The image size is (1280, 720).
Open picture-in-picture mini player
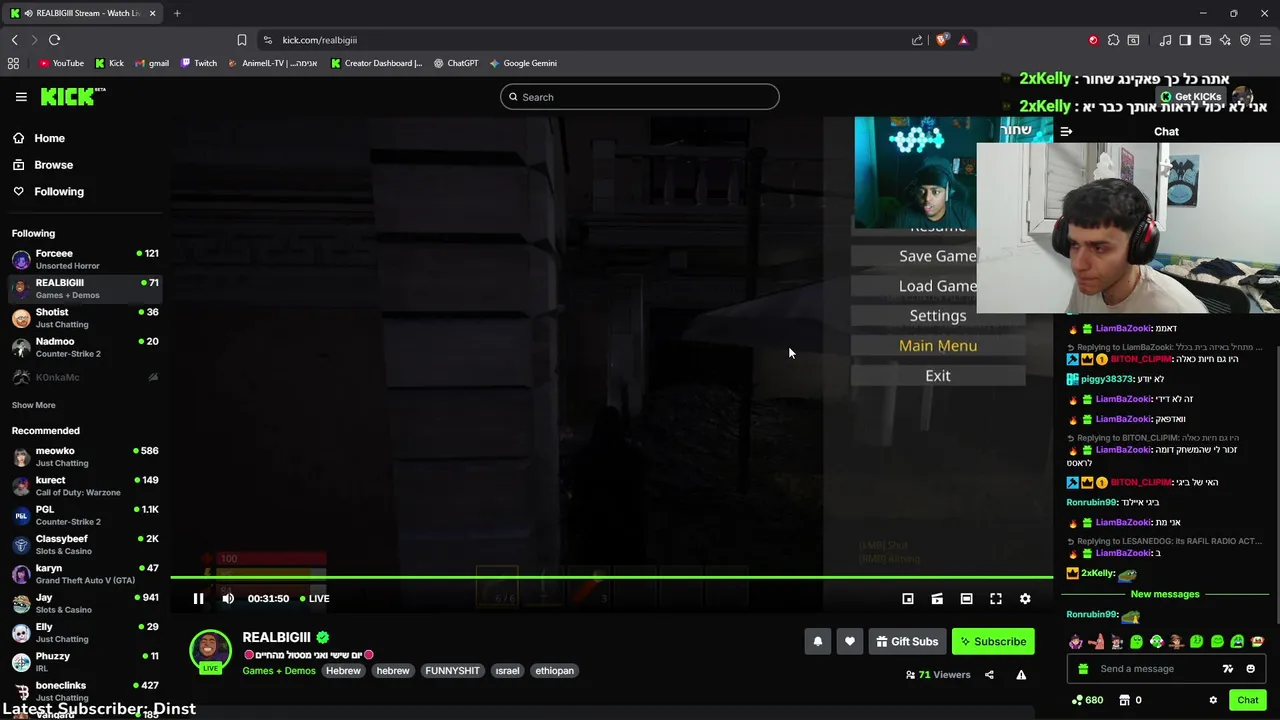[x=908, y=598]
